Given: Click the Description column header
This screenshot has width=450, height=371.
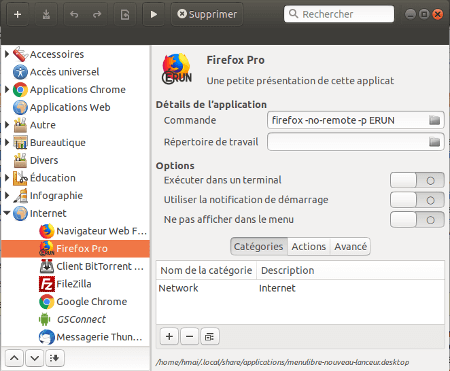Looking at the screenshot, I should (x=350, y=270).
